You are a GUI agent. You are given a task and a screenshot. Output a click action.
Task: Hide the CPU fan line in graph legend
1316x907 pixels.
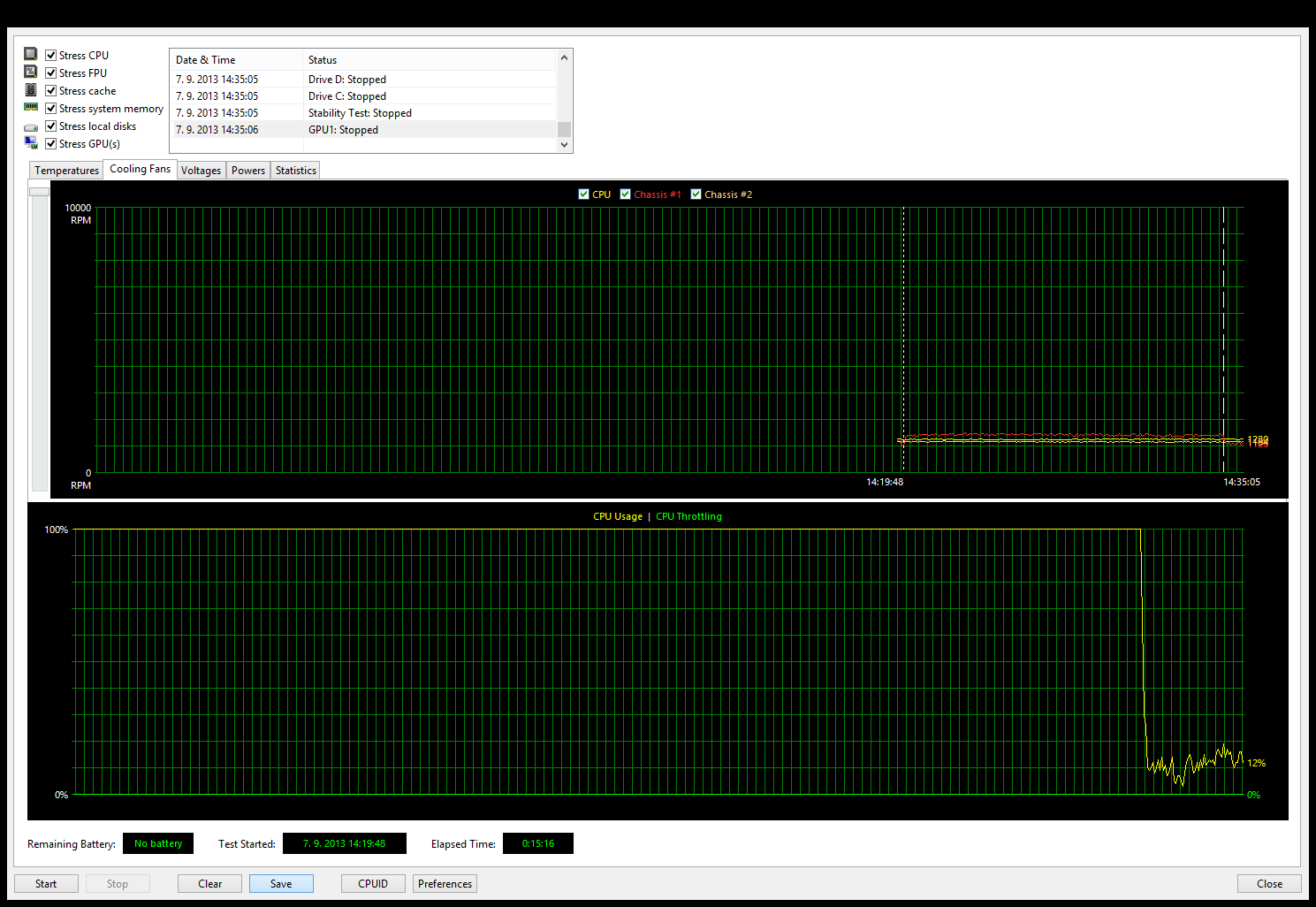coord(583,194)
